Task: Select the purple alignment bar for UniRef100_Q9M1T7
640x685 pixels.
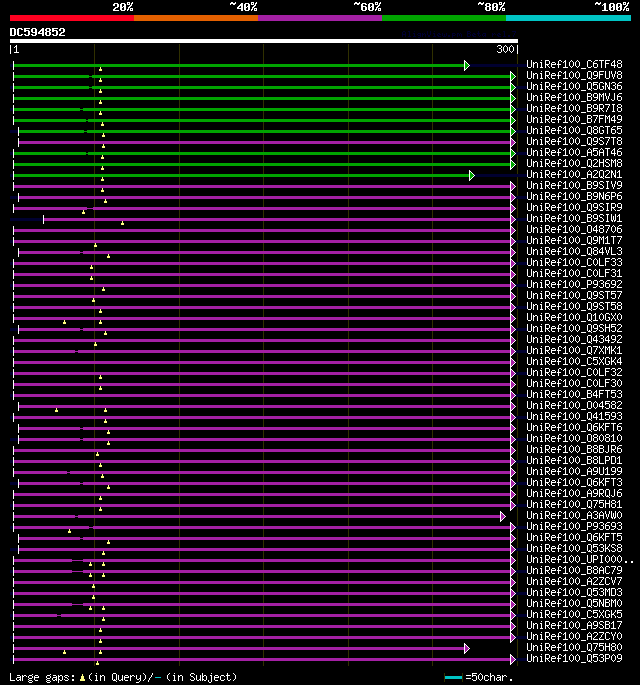Action: pyautogui.click(x=262, y=242)
